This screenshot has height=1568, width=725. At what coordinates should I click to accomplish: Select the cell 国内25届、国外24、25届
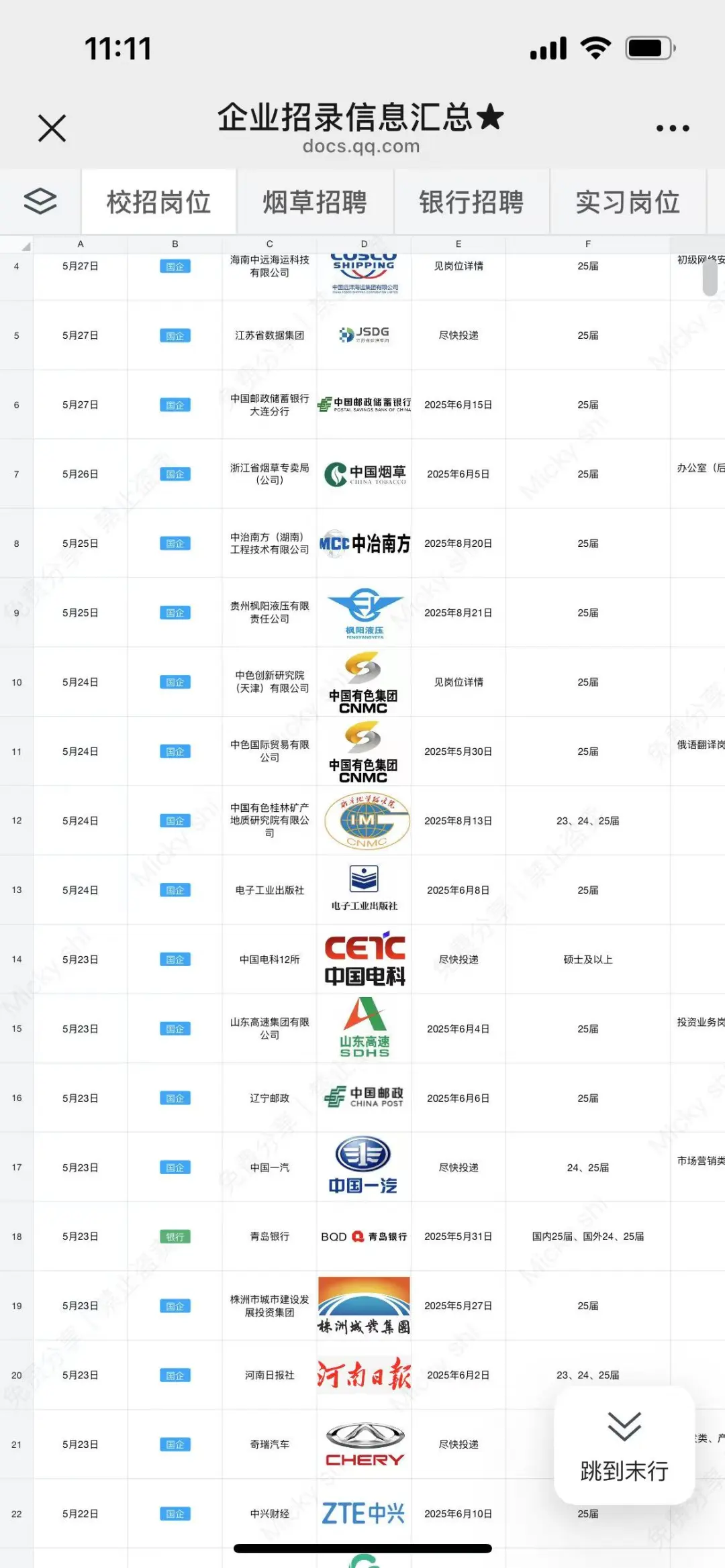588,1237
